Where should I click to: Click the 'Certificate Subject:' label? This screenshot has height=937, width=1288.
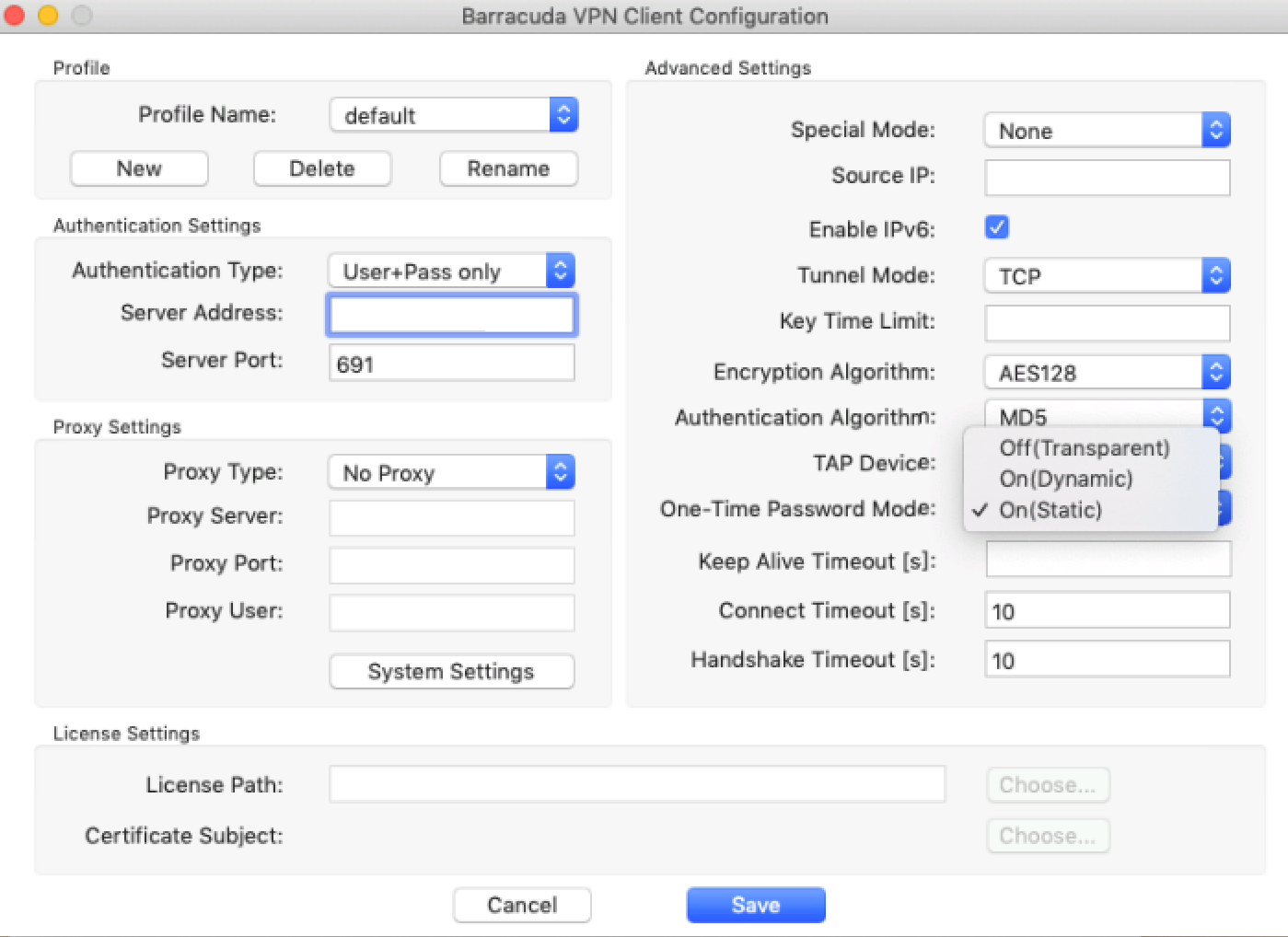pos(184,836)
